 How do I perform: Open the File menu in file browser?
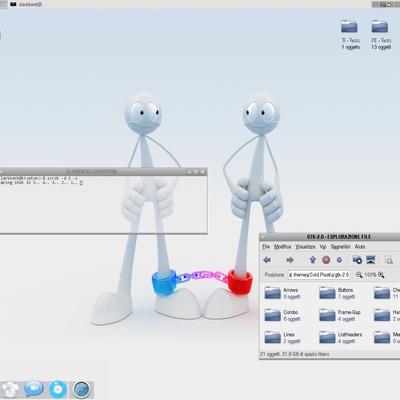point(266,247)
